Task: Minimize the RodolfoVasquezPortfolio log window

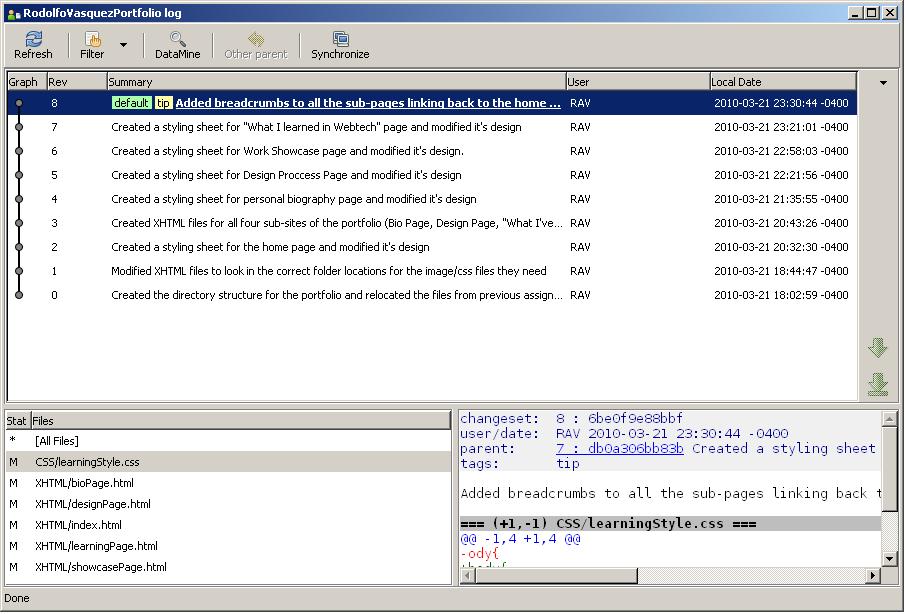Action: pos(856,13)
